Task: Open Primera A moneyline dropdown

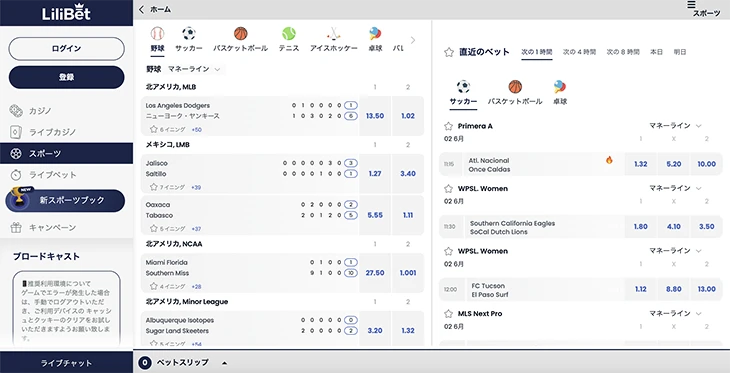Action: pos(676,126)
